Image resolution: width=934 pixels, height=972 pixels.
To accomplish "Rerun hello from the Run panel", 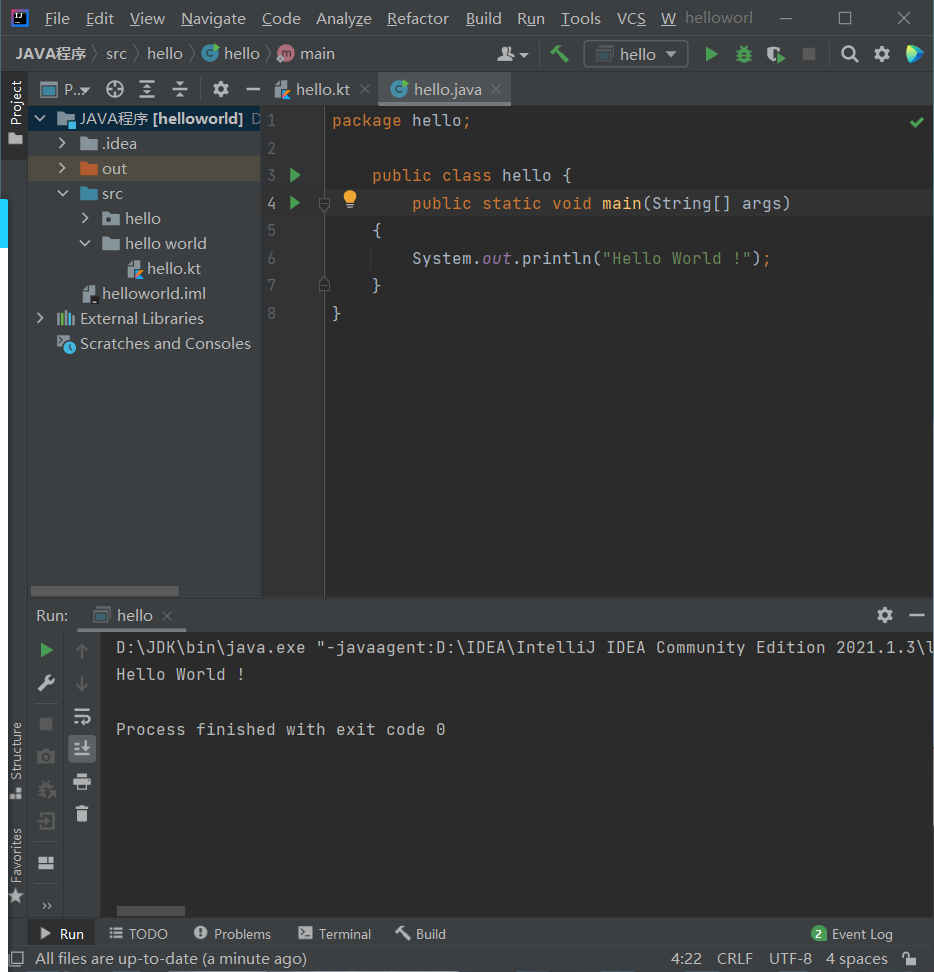I will pos(46,650).
